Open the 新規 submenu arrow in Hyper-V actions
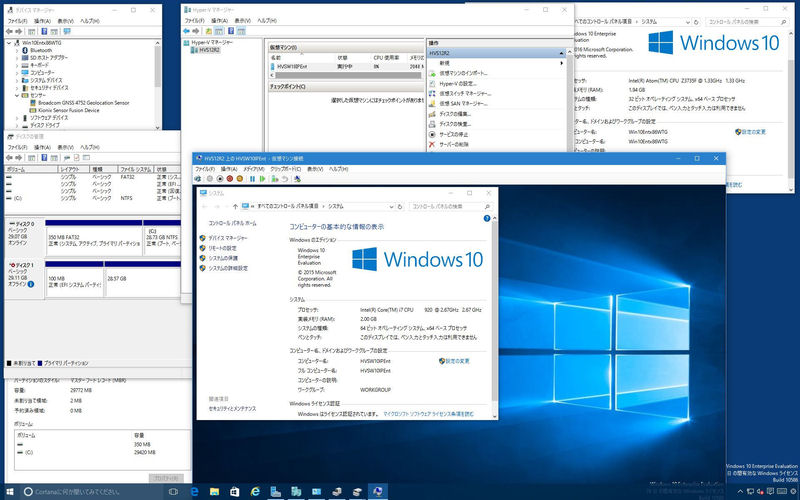The image size is (800, 500). pos(562,63)
